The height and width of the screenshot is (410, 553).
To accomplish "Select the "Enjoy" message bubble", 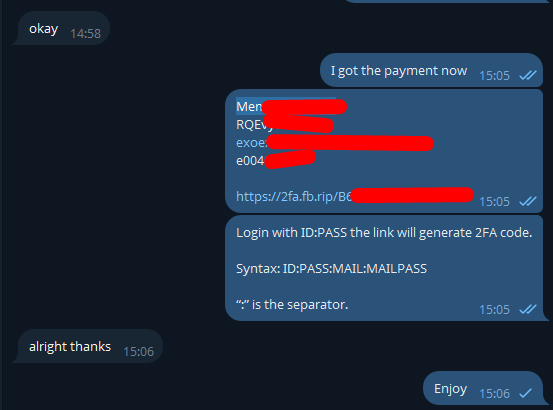I will pyautogui.click(x=485, y=388).
